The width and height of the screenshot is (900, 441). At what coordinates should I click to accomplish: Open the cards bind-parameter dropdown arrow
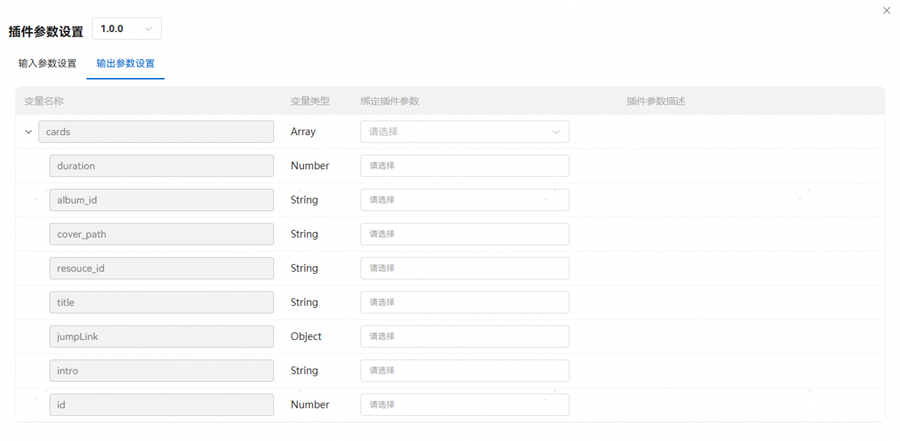(x=556, y=131)
